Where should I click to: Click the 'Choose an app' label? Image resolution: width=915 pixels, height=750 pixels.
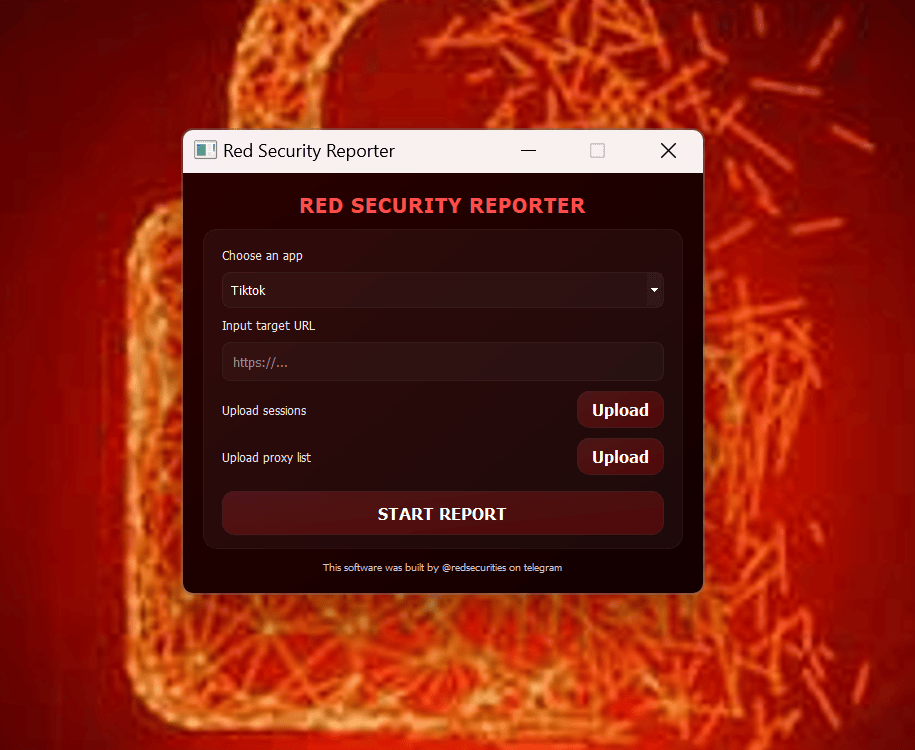[262, 256]
